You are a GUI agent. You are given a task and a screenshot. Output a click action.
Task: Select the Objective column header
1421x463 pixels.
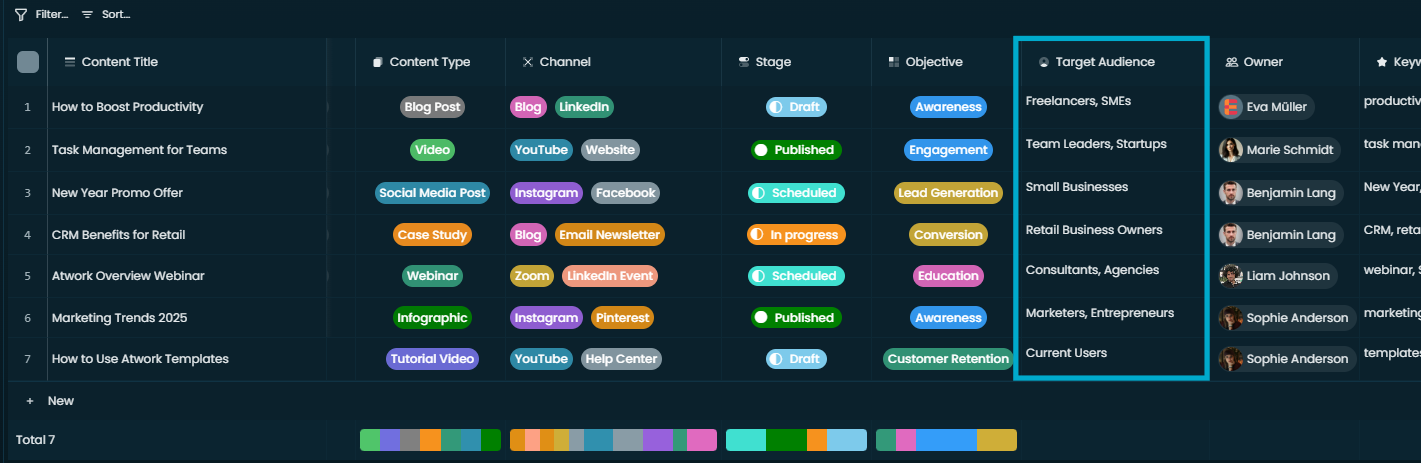click(x=946, y=62)
